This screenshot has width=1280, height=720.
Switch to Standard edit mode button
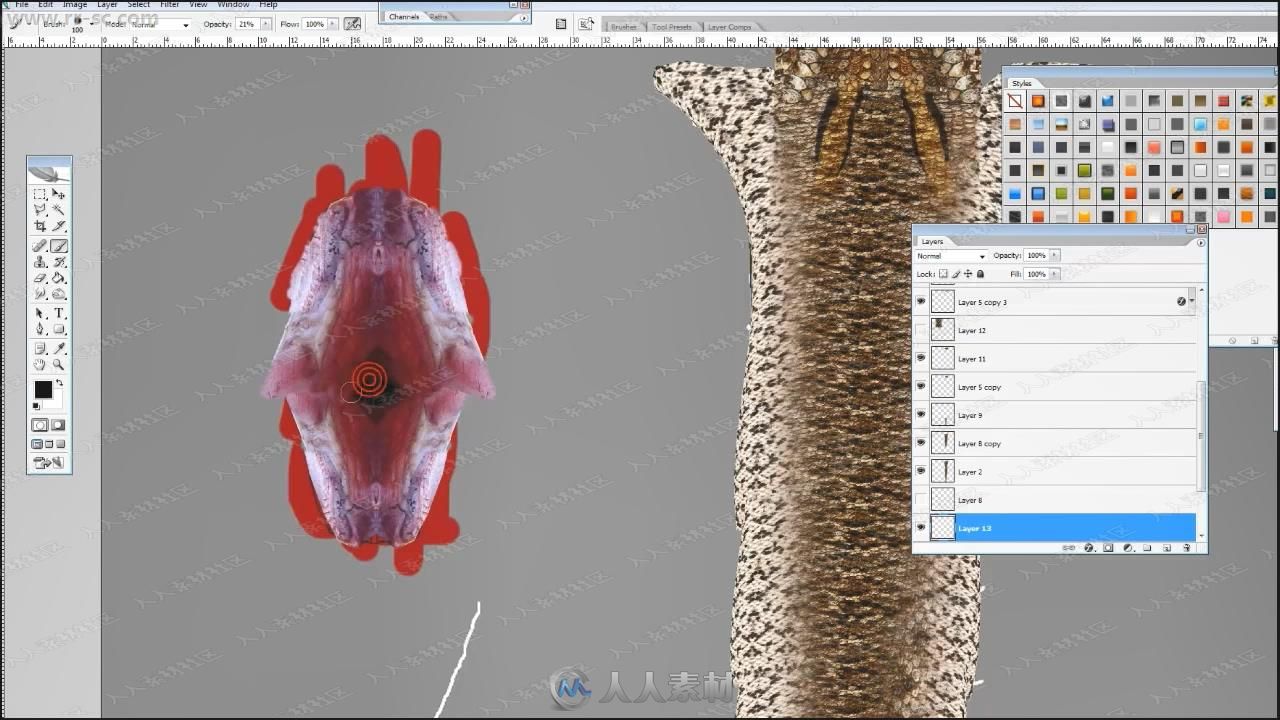click(x=40, y=425)
